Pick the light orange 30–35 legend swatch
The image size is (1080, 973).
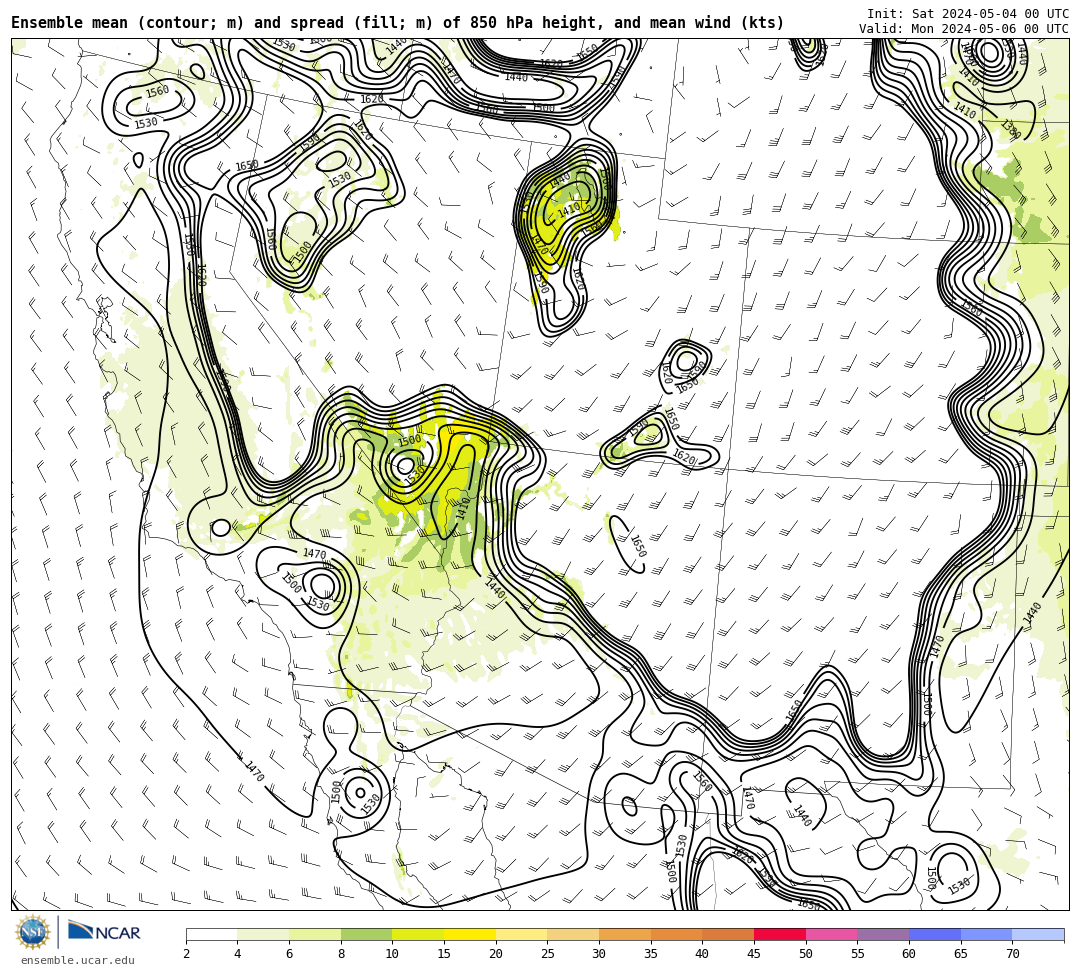(x=625, y=934)
